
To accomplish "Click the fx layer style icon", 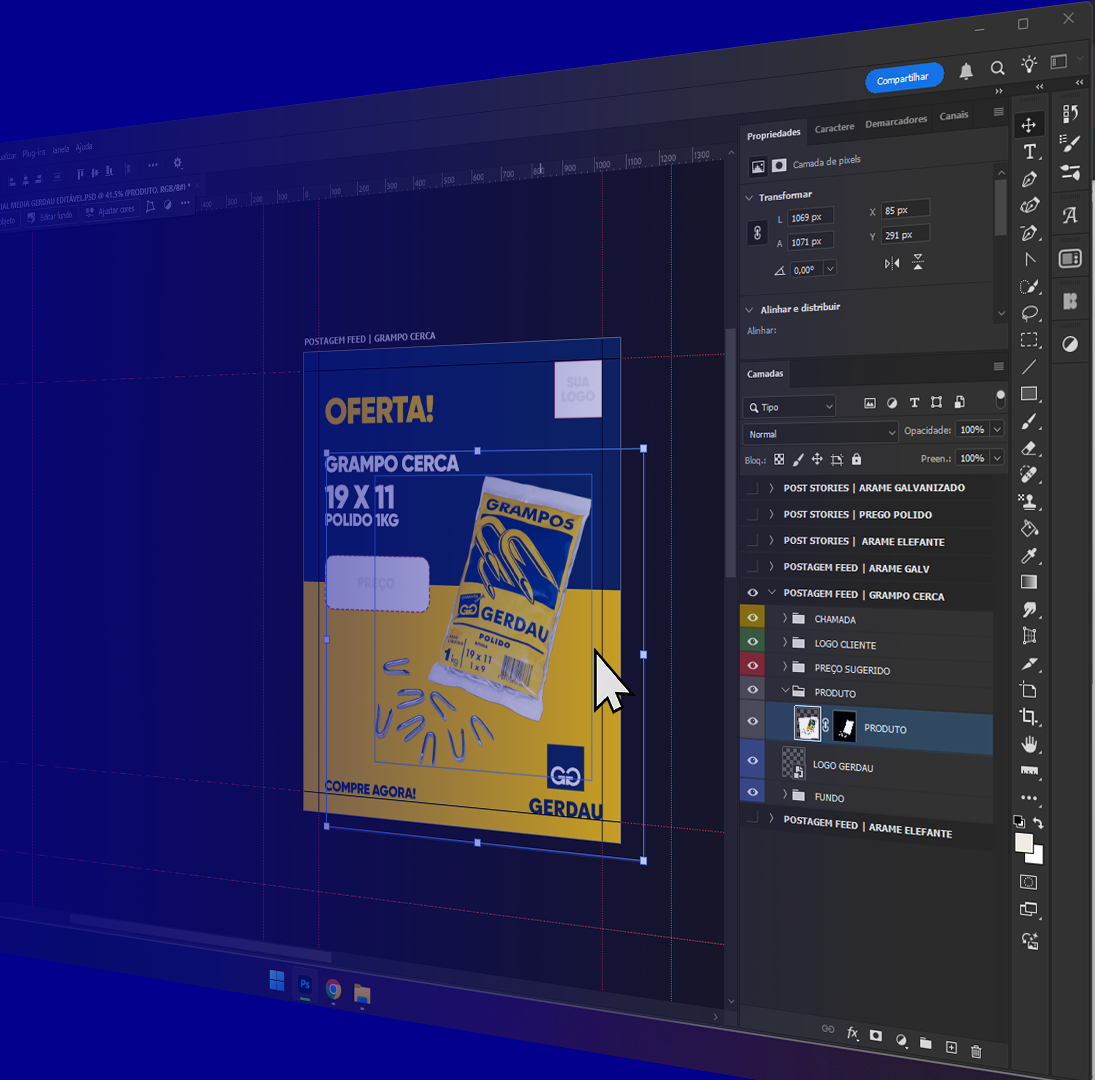I will tap(853, 1034).
